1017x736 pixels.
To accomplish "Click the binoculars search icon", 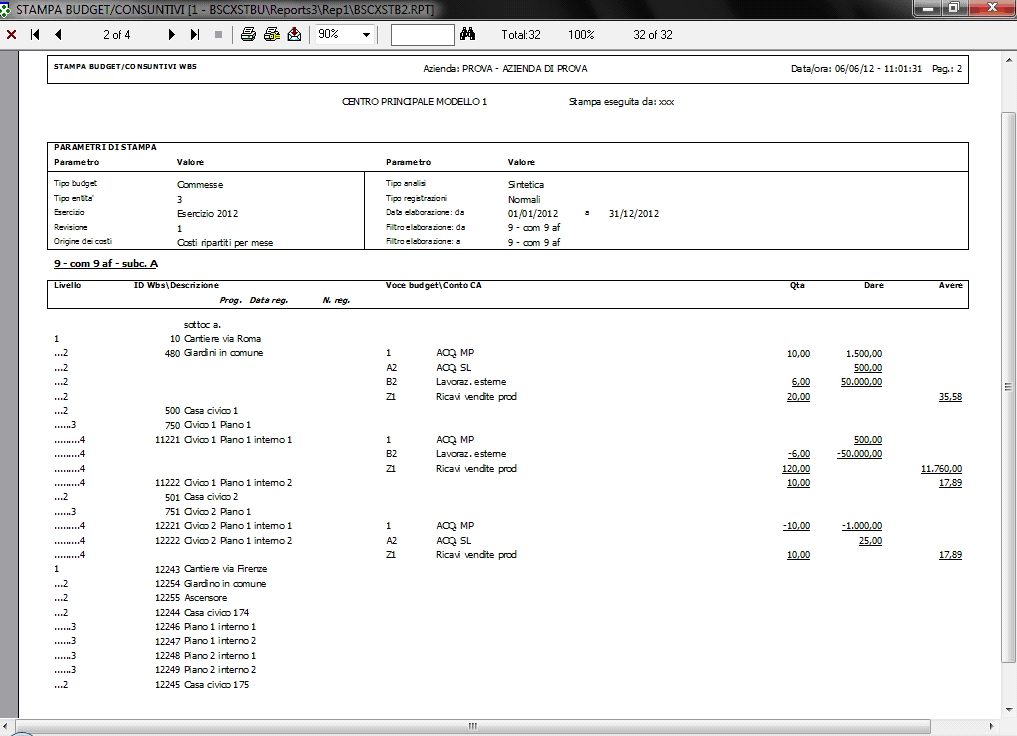I will click(x=467, y=35).
